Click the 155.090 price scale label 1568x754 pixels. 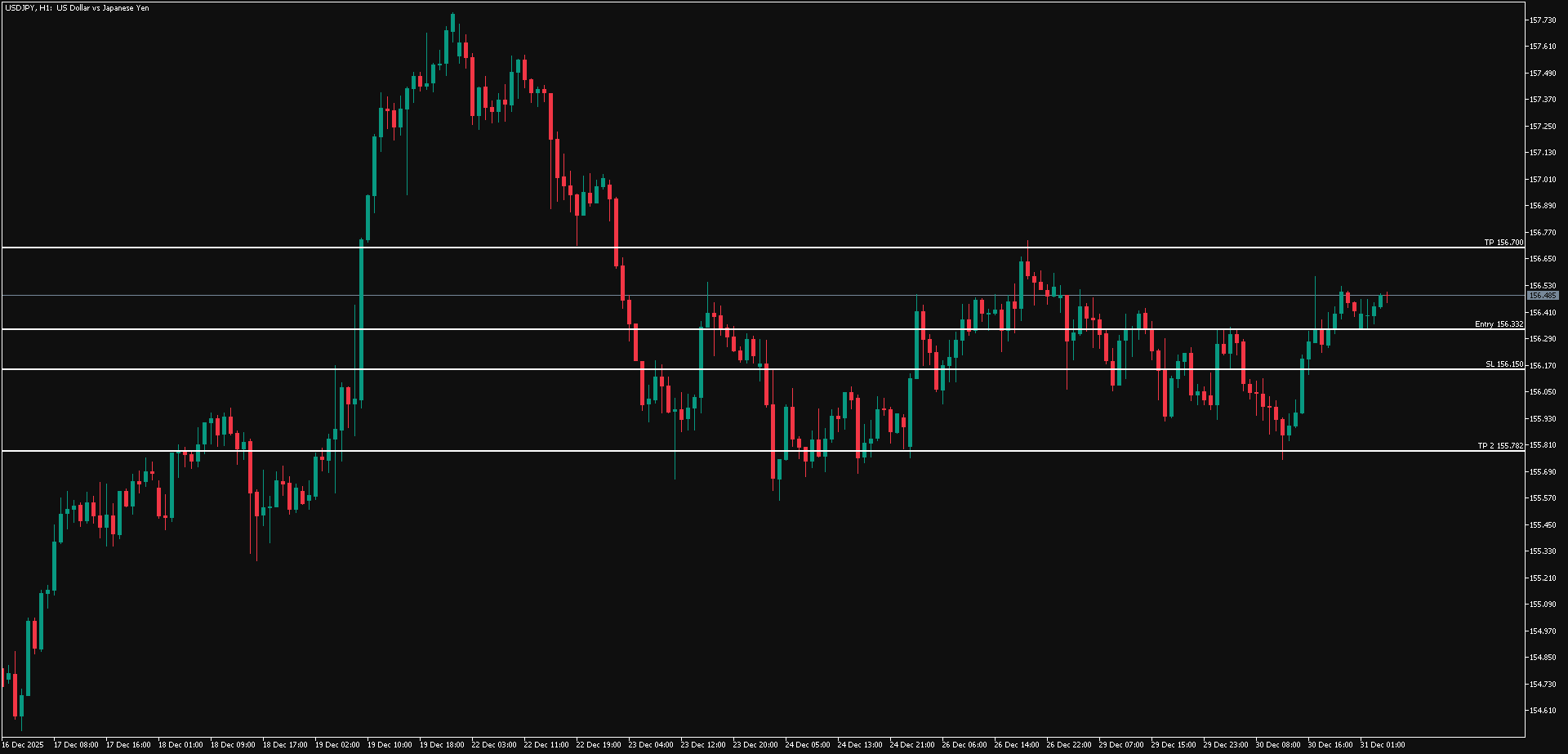pyautogui.click(x=1543, y=605)
